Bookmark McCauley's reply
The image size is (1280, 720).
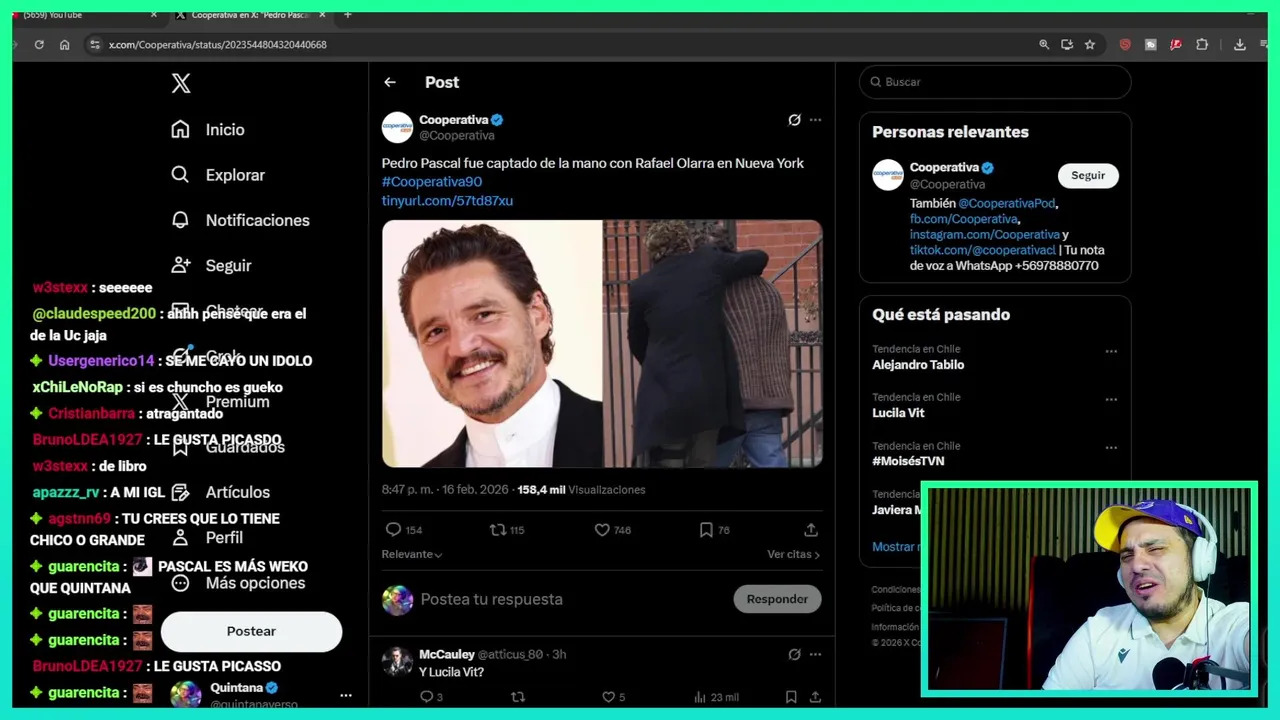pyautogui.click(x=791, y=697)
